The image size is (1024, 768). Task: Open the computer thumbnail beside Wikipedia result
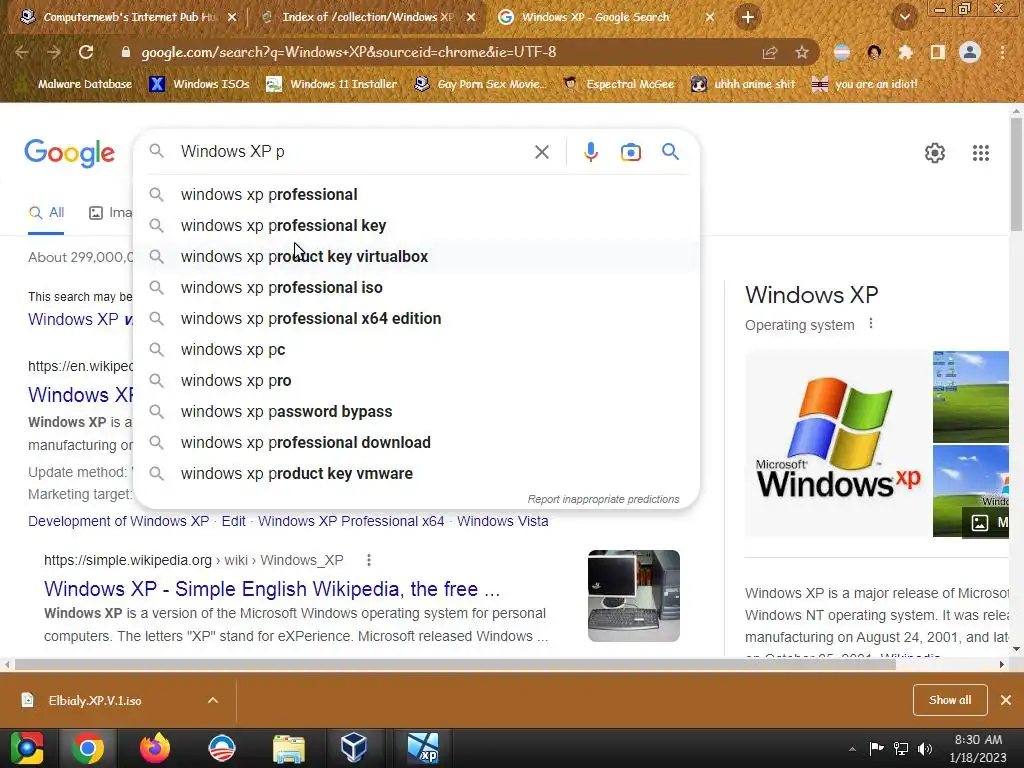coord(633,596)
